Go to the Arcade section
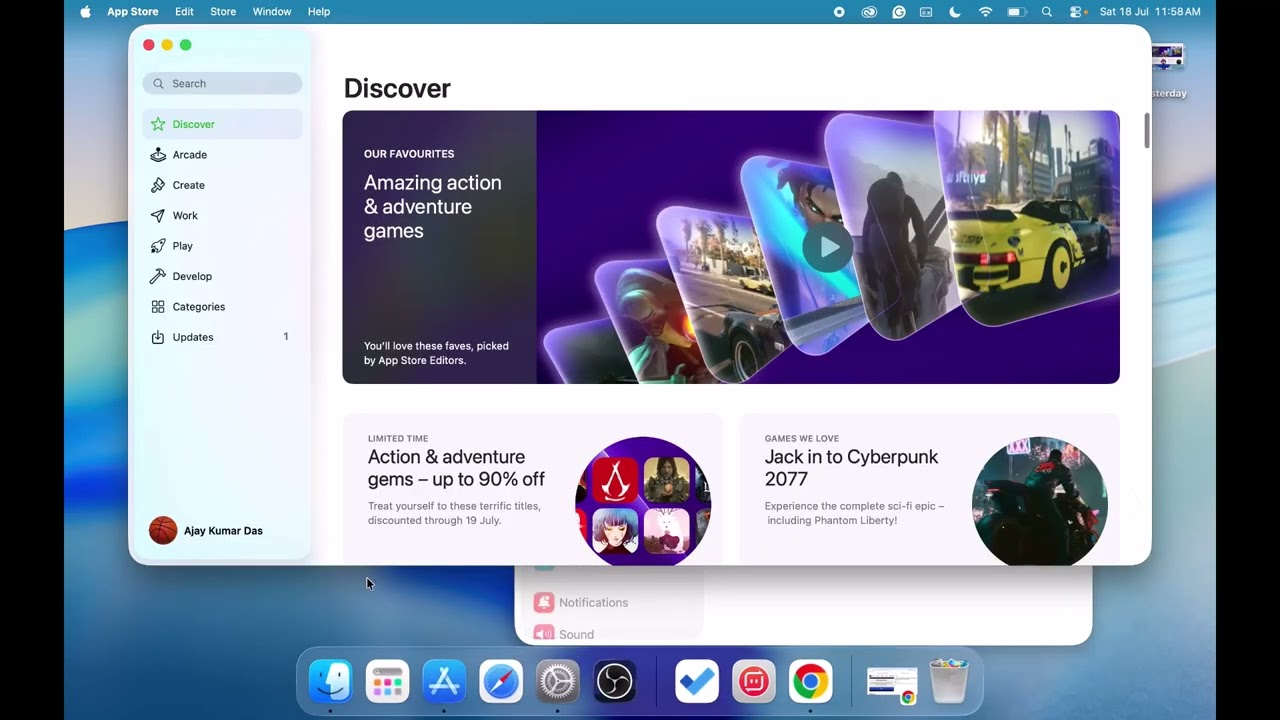 point(222,155)
